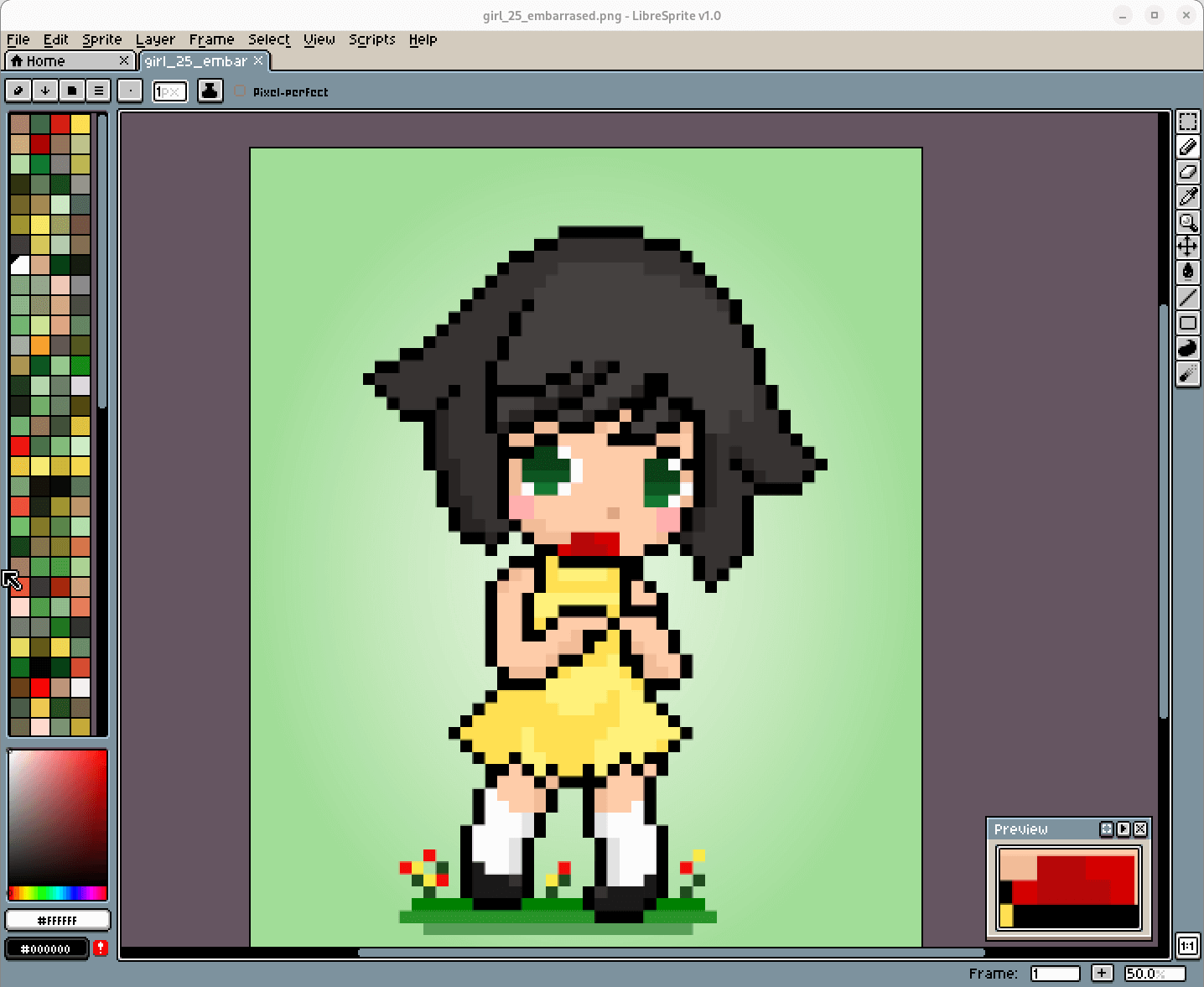Play the animation in the Preview panel

point(1124,829)
